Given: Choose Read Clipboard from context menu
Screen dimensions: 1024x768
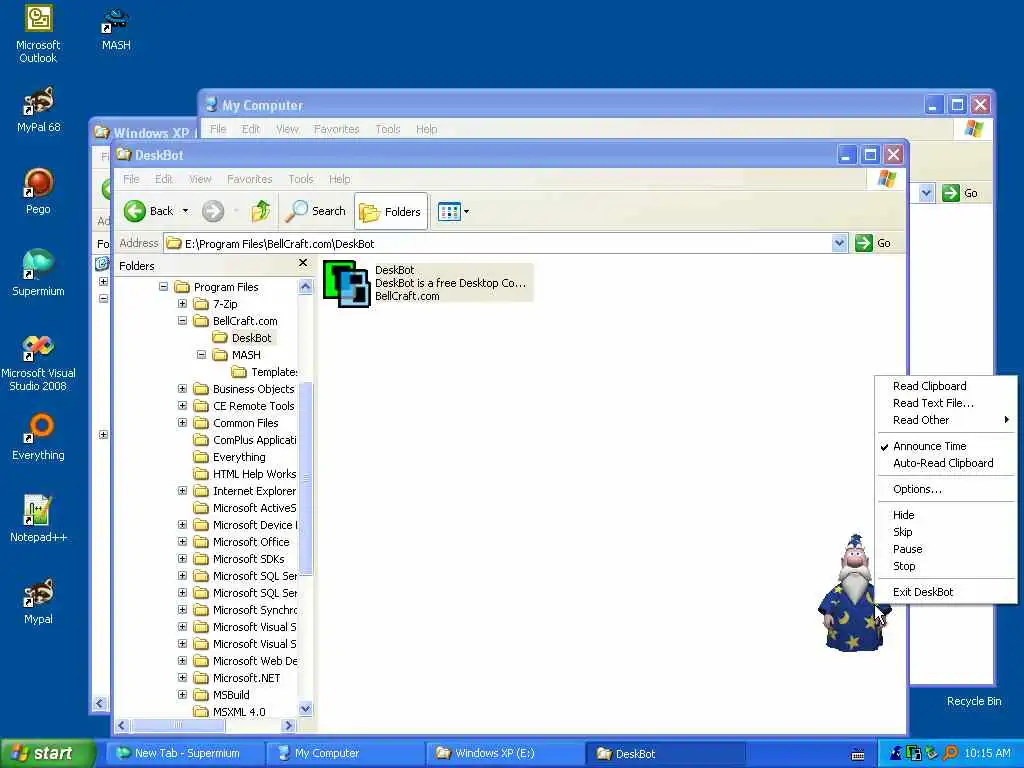Looking at the screenshot, I should pos(946,386).
